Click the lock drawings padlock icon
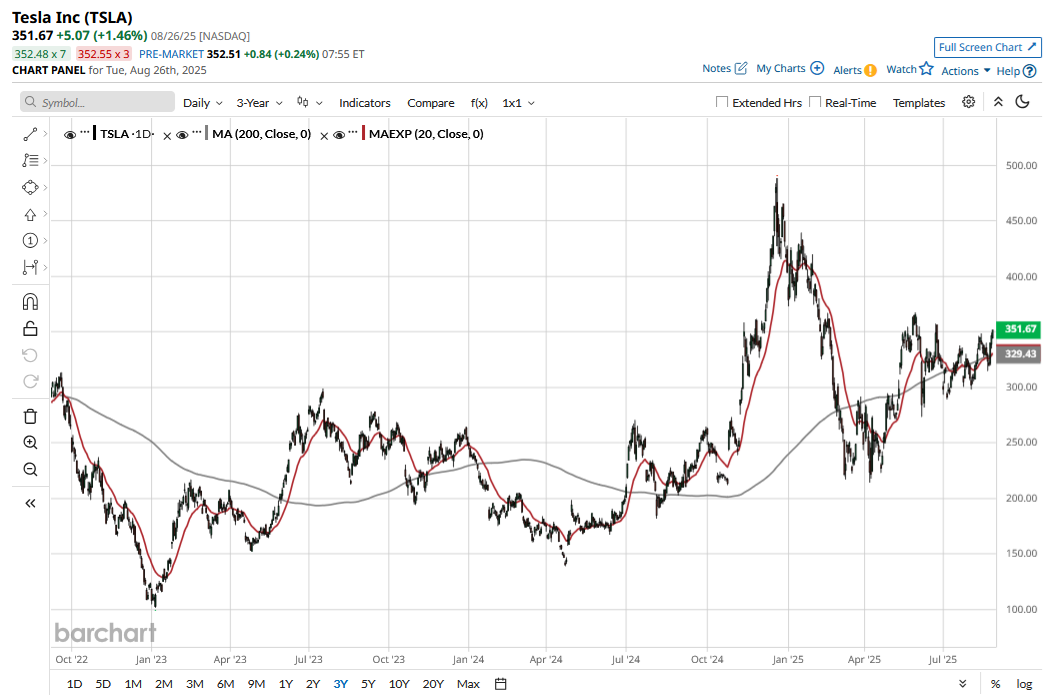The image size is (1060, 698). pyautogui.click(x=30, y=328)
